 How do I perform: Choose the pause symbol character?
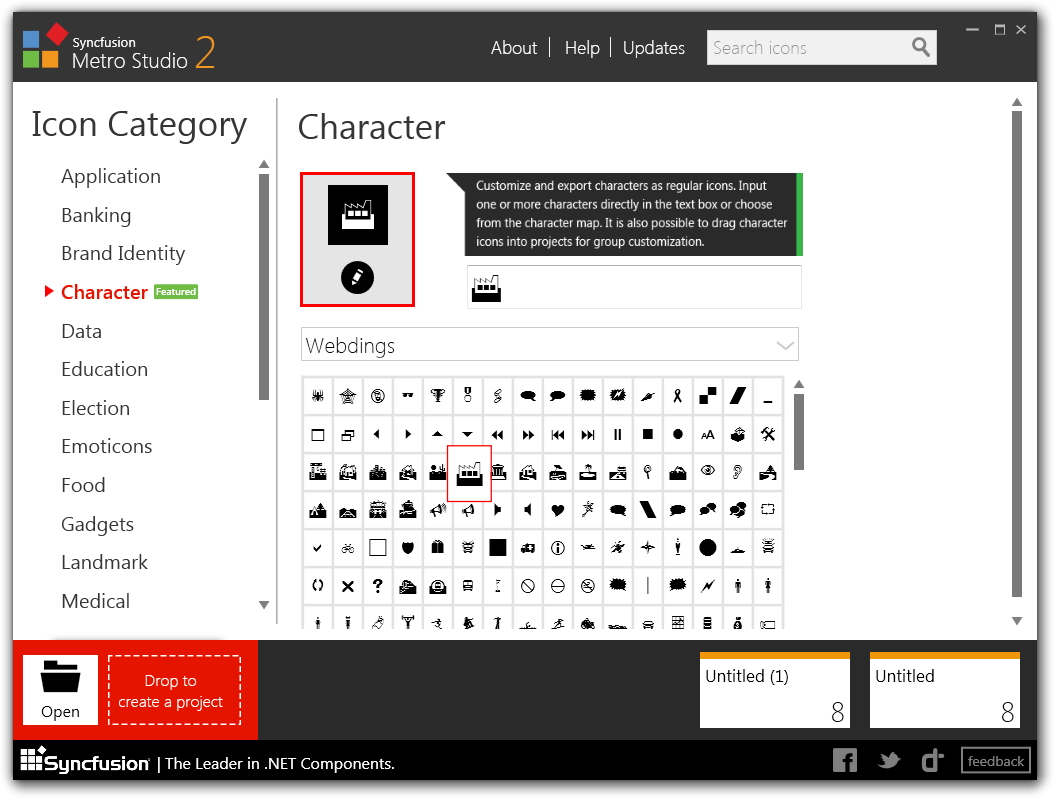tap(618, 435)
